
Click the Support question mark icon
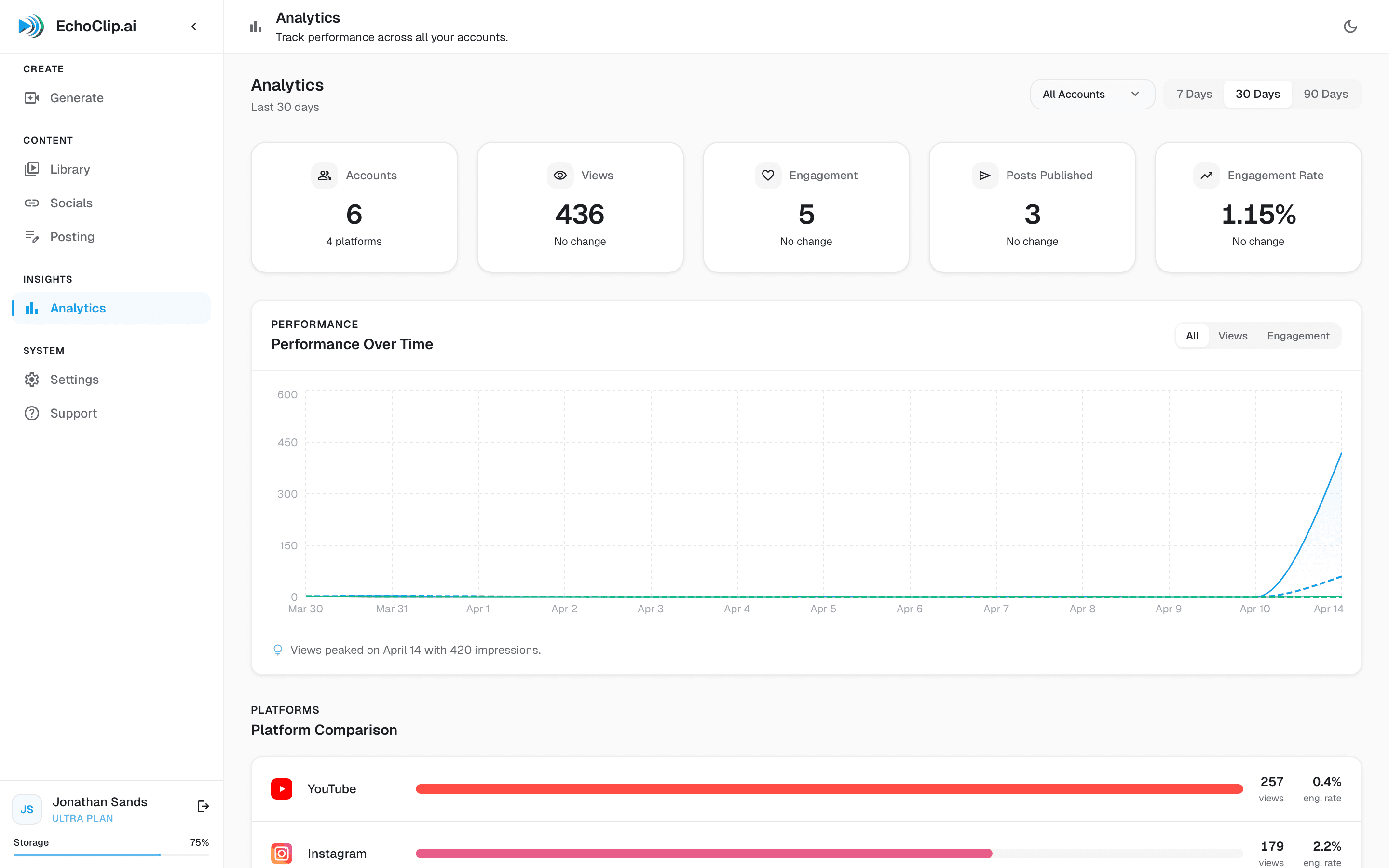click(x=31, y=413)
